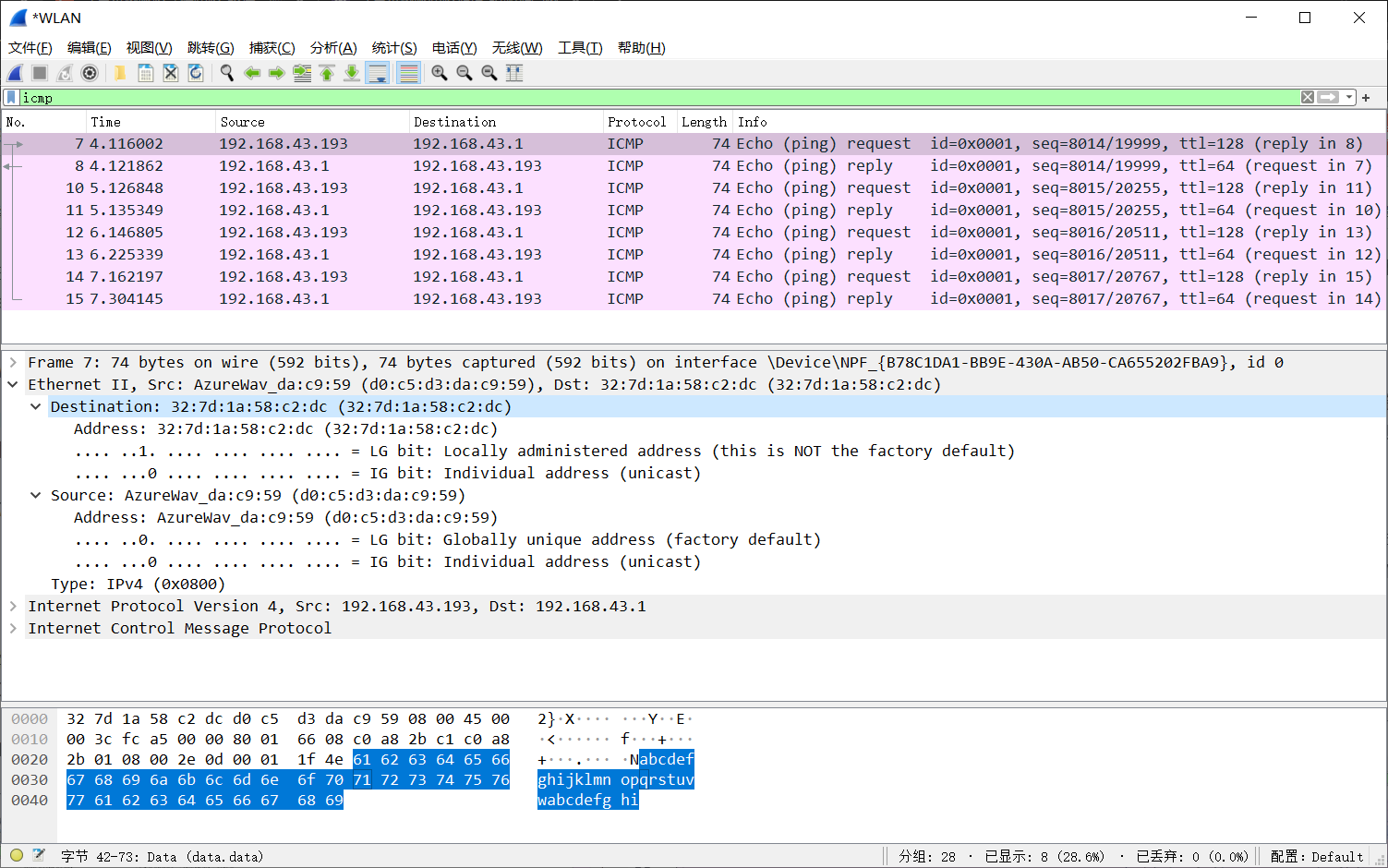
Task: Expand Internet Control Message Protocol row
Action: (13, 629)
